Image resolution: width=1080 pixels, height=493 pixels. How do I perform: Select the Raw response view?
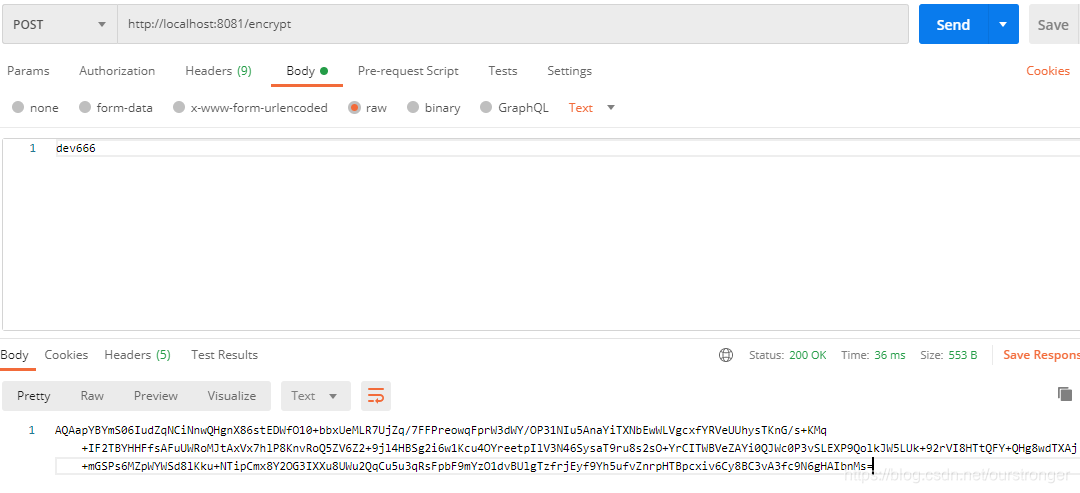point(92,396)
